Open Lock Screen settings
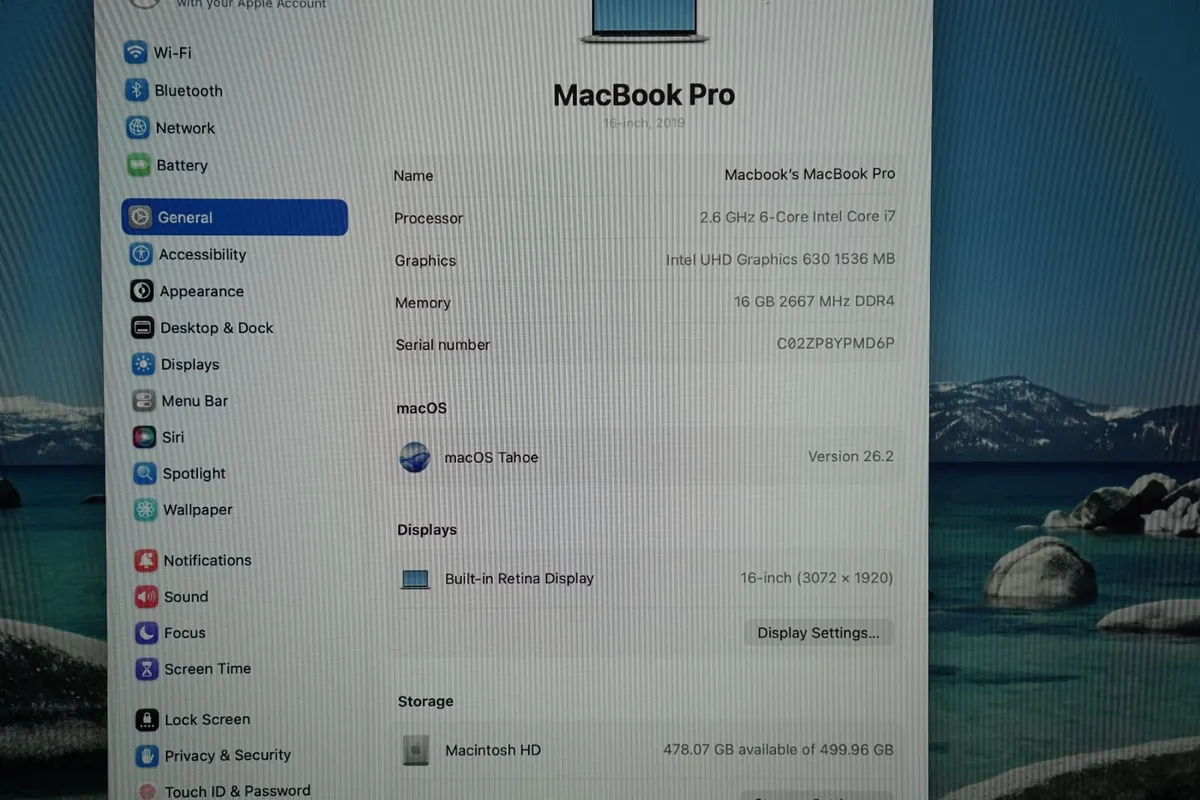This screenshot has height=800, width=1200. [x=149, y=719]
